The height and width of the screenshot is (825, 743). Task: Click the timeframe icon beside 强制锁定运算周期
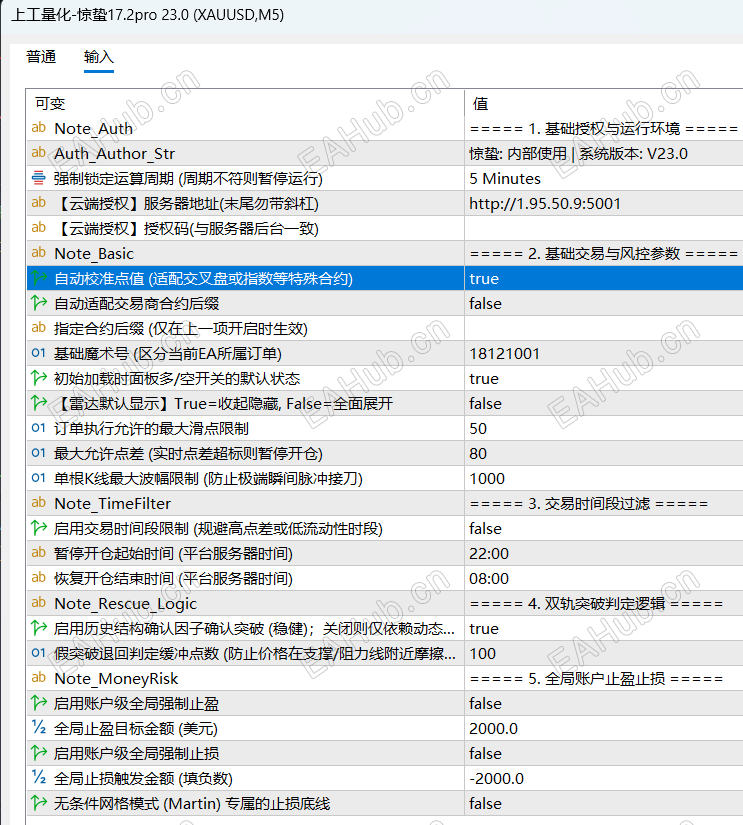click(x=38, y=178)
